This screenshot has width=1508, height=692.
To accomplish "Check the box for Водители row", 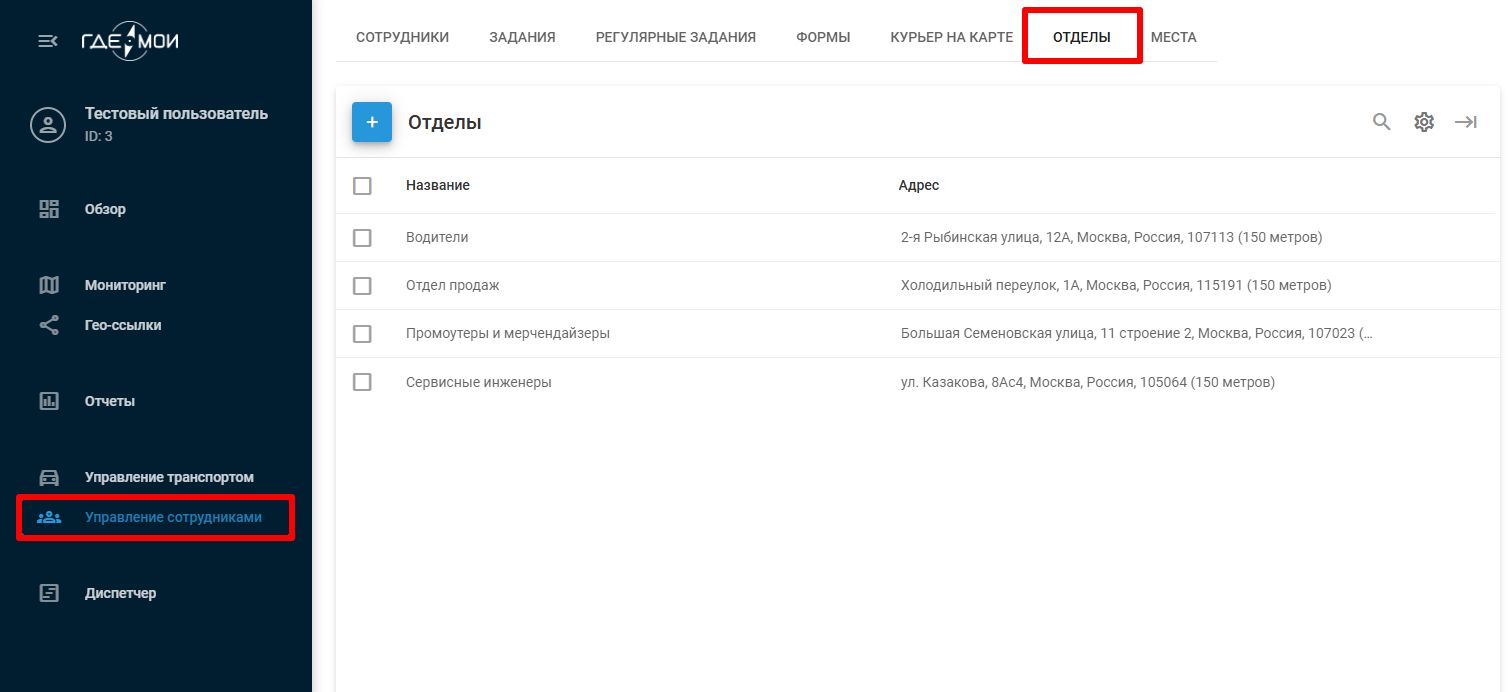I will [x=362, y=238].
